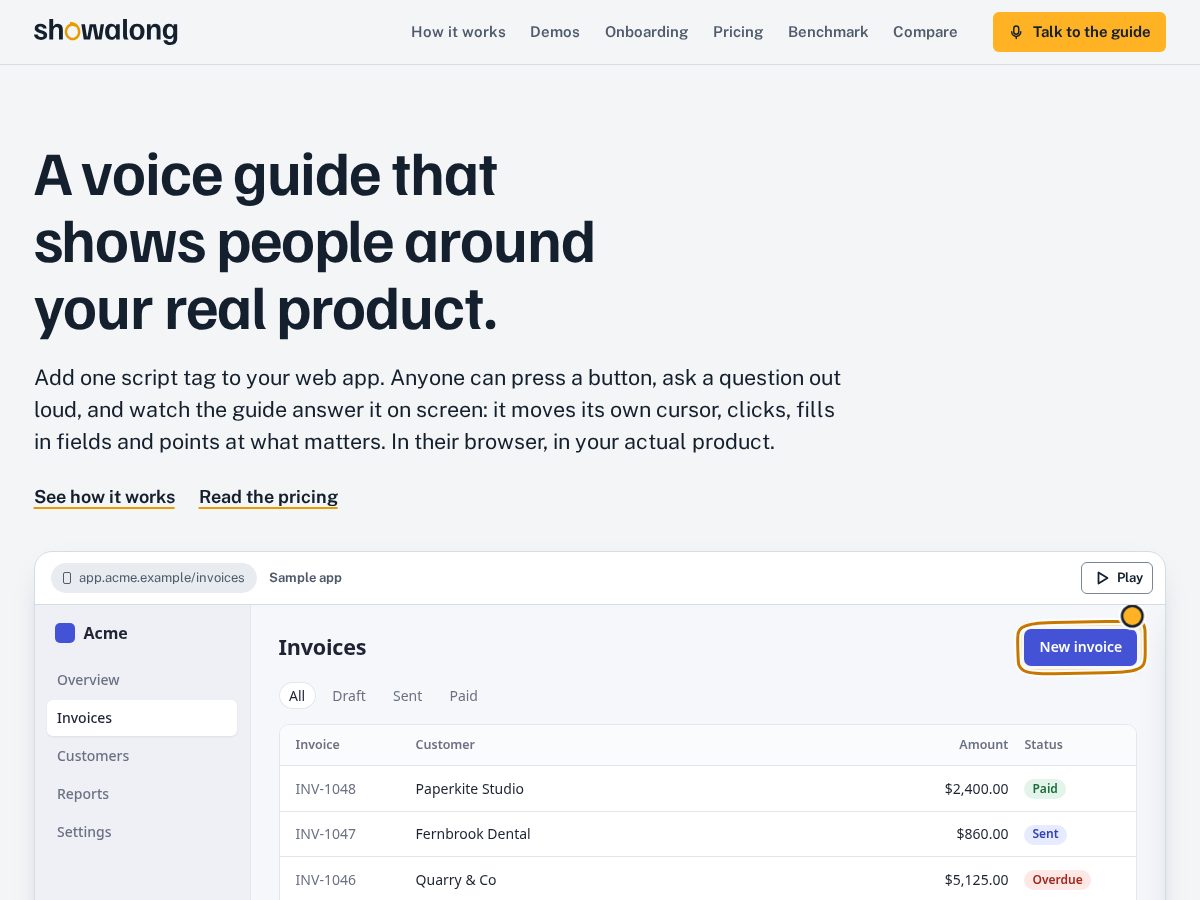Viewport: 1200px width, 900px height.
Task: Click the Status column header
Action: [x=1043, y=745]
